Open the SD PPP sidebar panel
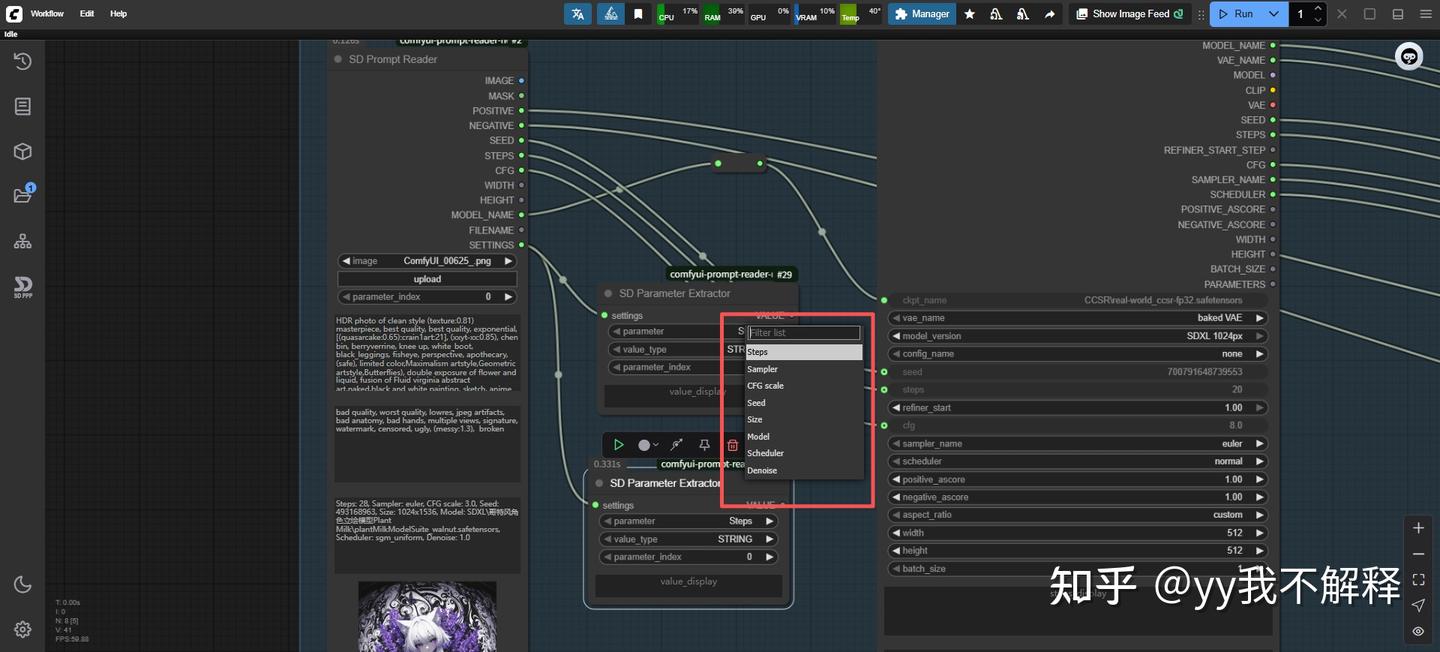 (22, 287)
